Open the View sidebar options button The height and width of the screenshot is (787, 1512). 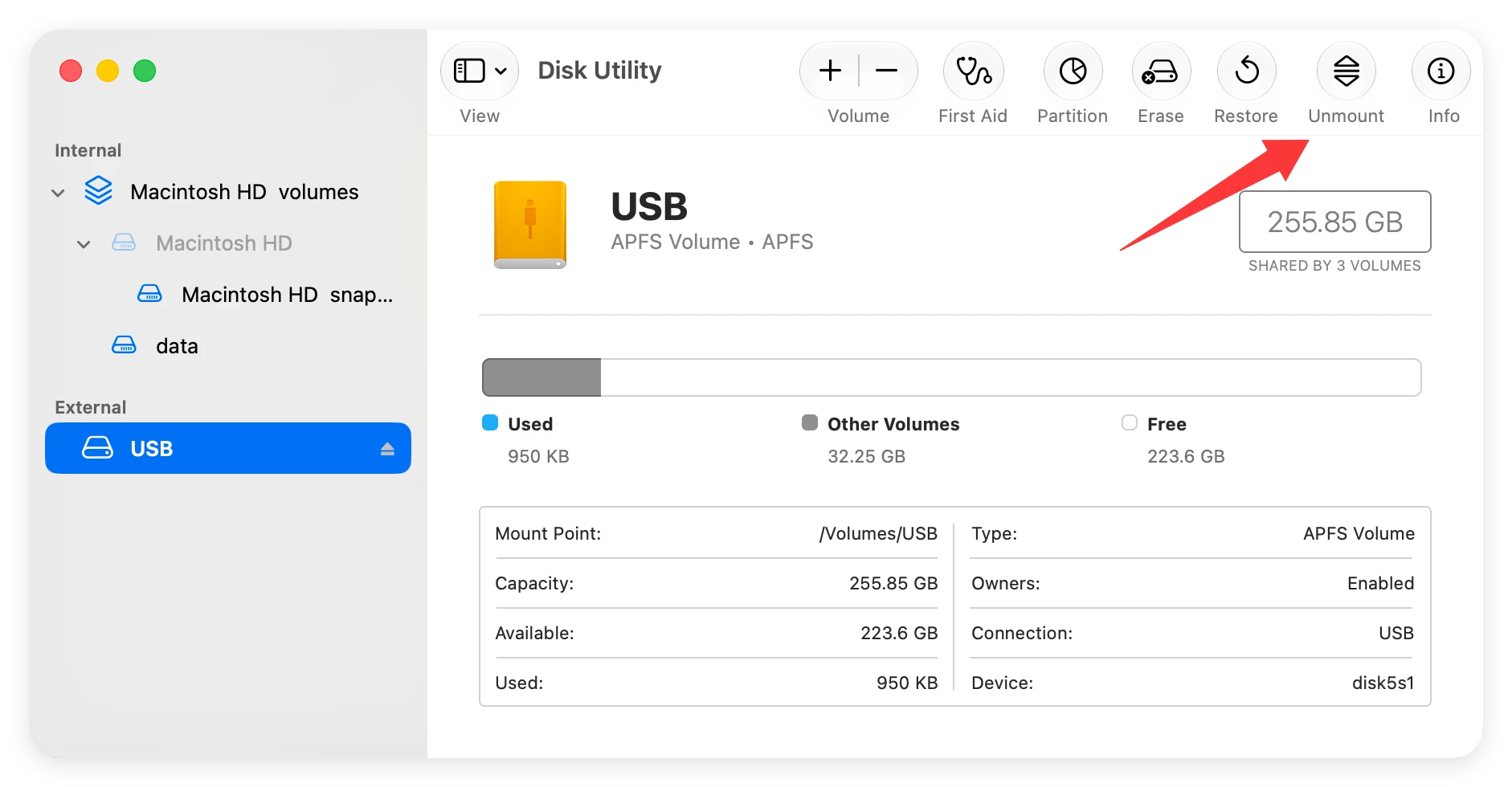[x=480, y=71]
